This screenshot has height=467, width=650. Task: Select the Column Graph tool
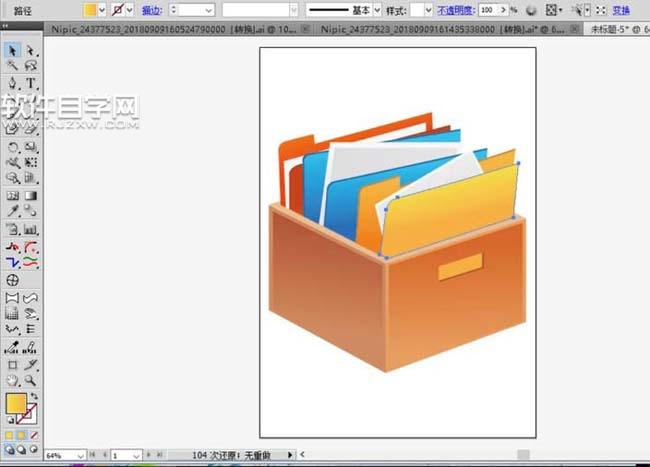(31, 229)
